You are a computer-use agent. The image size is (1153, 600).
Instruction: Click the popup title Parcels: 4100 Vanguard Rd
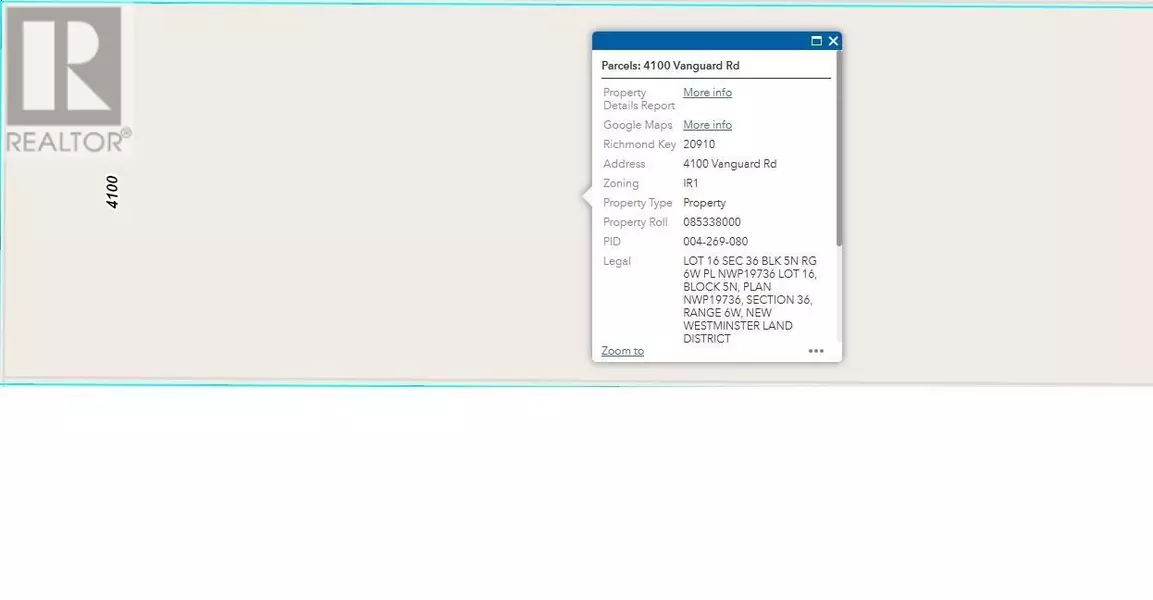[x=670, y=66]
